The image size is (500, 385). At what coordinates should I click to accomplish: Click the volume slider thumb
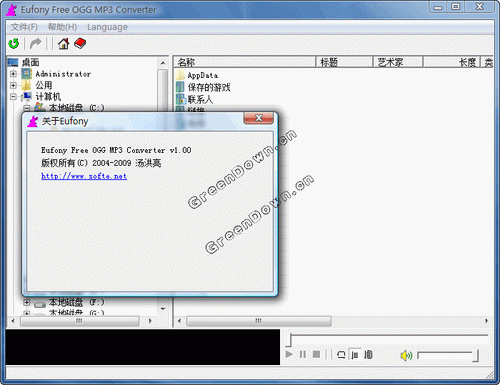pyautogui.click(x=476, y=356)
